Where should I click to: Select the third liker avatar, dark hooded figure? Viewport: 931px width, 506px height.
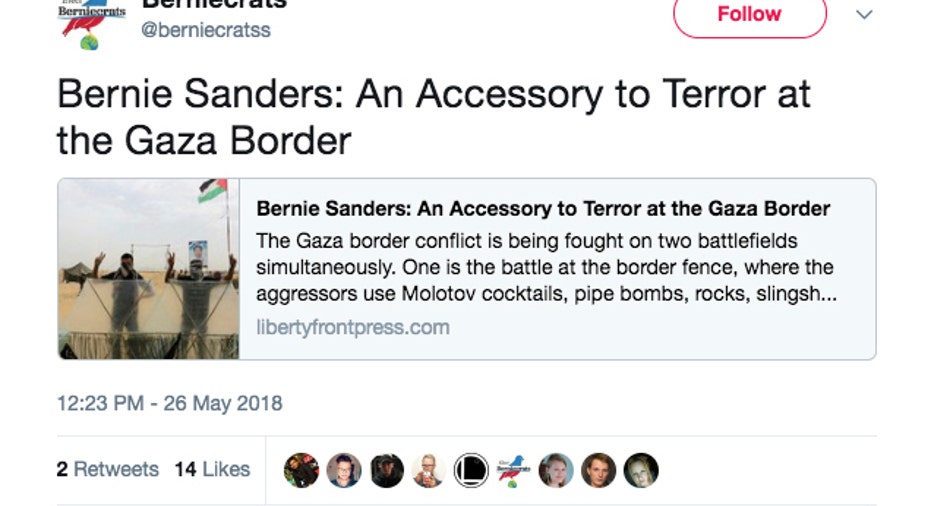387,470
